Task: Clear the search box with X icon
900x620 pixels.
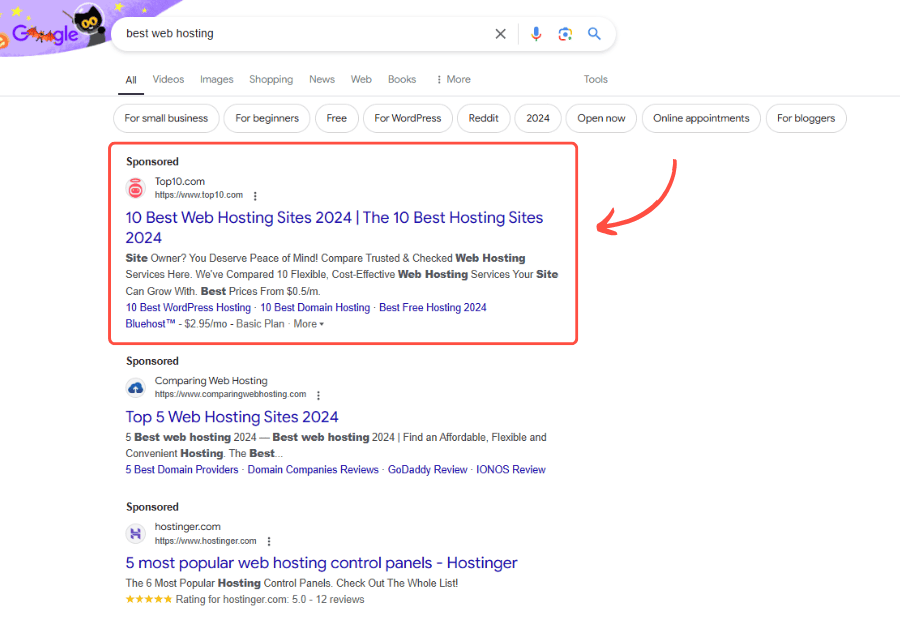Action: pyautogui.click(x=501, y=34)
